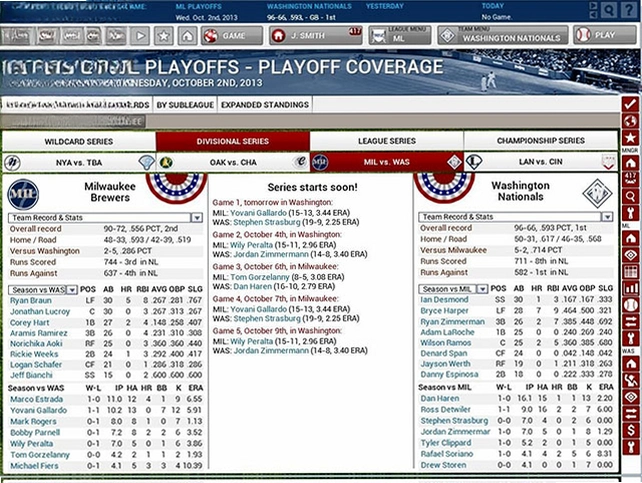Switch to League Series tab
The image size is (642, 483).
387,141
